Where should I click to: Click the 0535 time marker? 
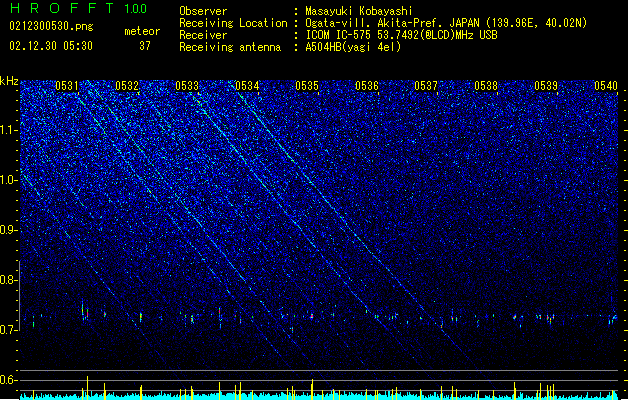click(x=307, y=86)
